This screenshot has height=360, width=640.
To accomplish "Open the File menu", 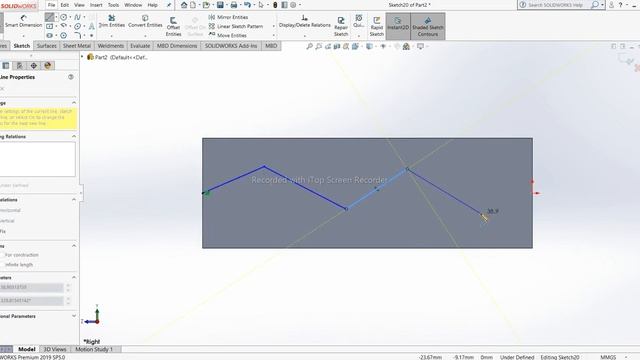I will coord(51,5).
